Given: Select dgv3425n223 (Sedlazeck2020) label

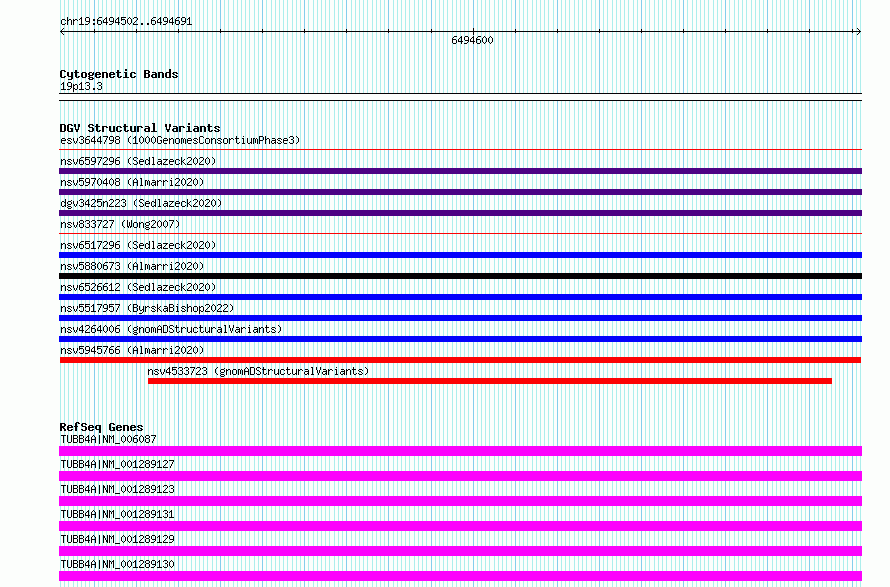Looking at the screenshot, I should pos(141,203).
